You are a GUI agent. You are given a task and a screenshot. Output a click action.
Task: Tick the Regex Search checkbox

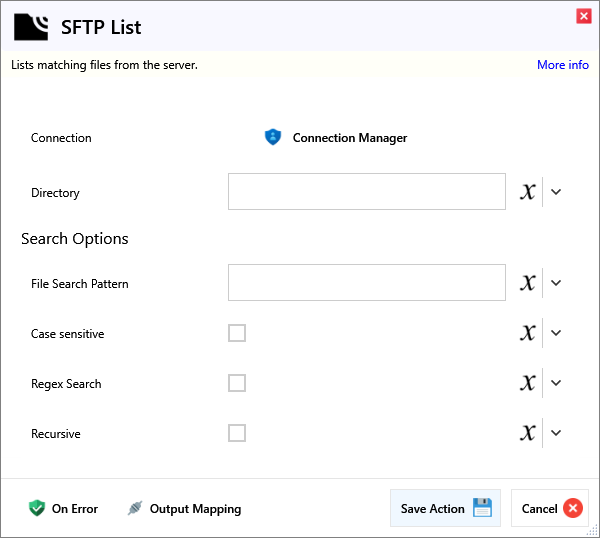[237, 383]
